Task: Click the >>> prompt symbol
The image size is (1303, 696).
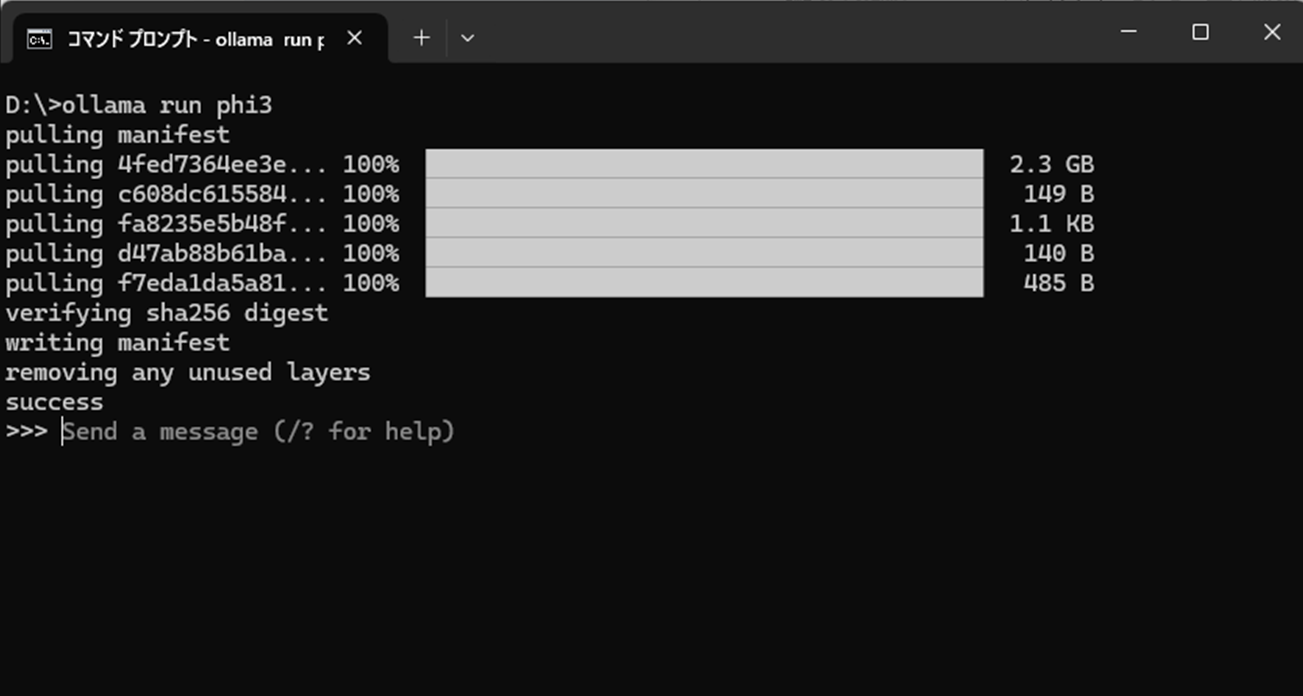Action: [24, 431]
